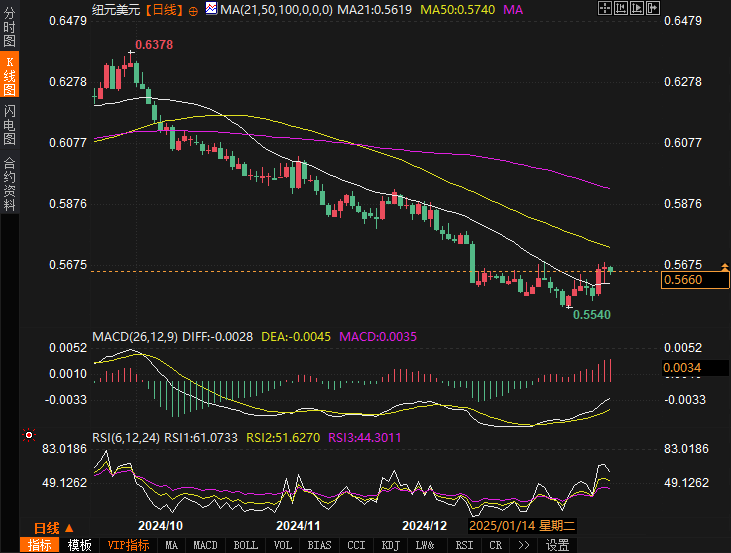This screenshot has height=553, width=731.
Task: Open the 设置 settings button
Action: [557, 545]
